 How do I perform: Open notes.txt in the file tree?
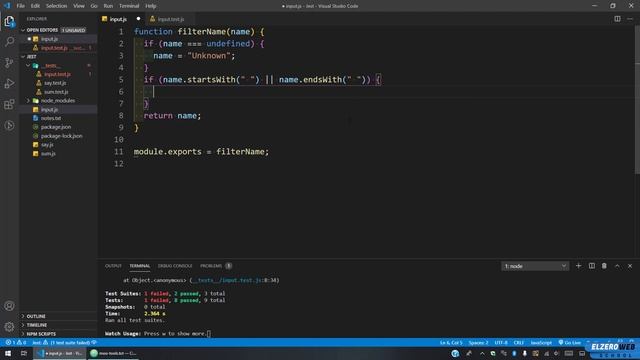pos(58,118)
